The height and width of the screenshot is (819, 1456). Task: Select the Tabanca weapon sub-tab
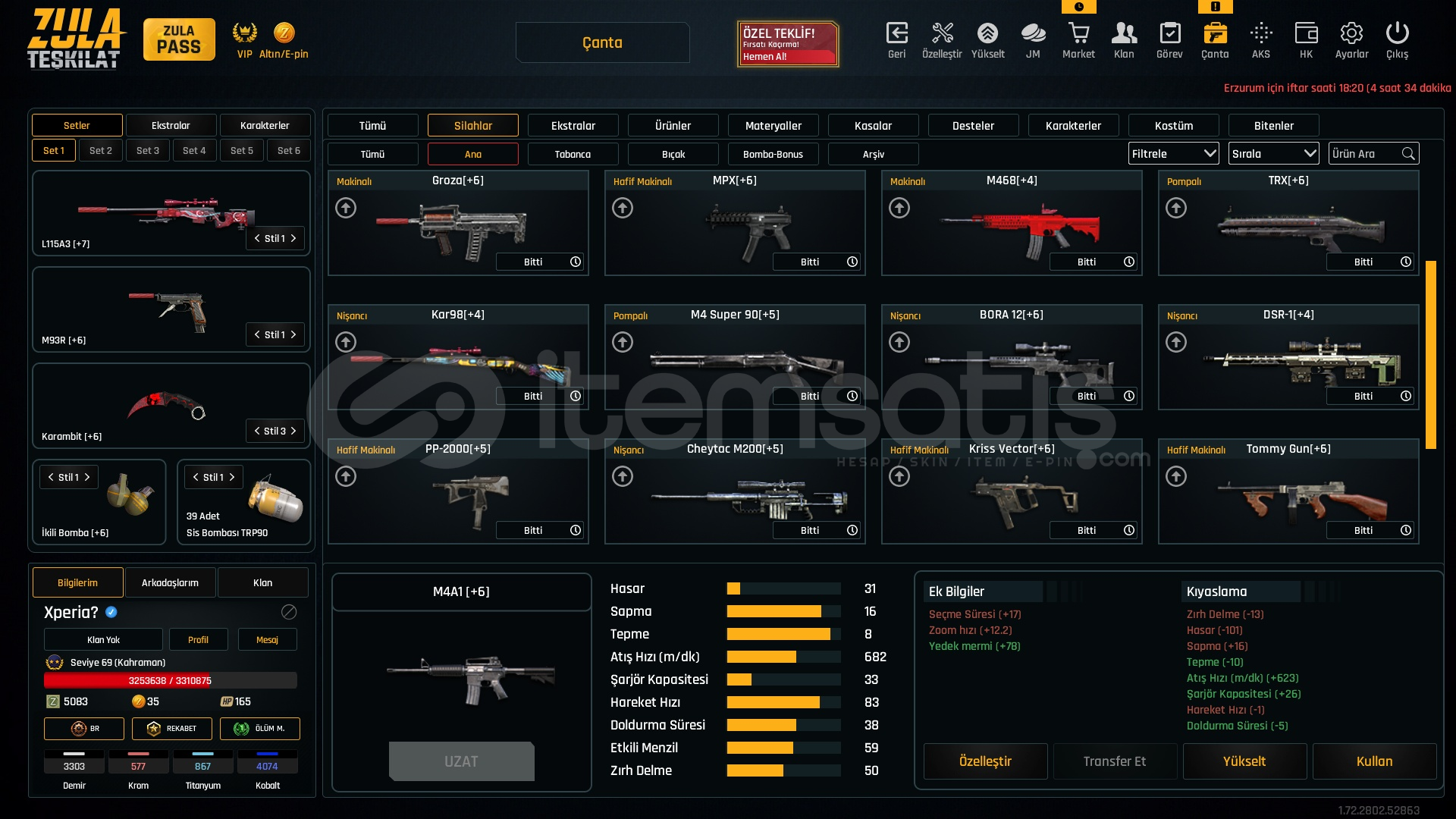click(573, 154)
